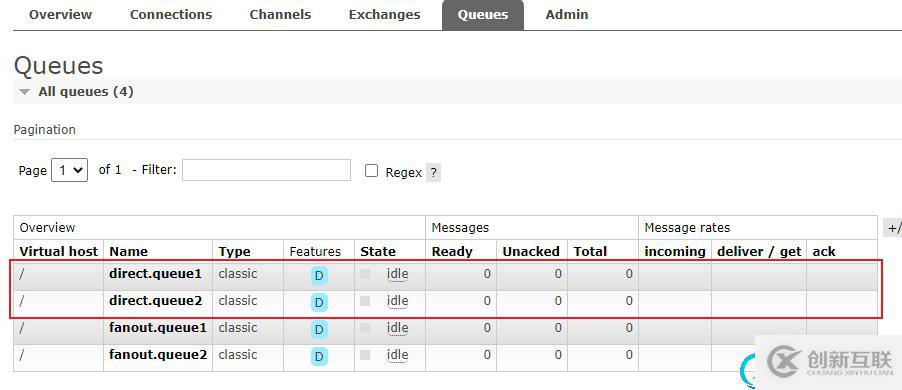Click Unacked count of direct.queue2
This screenshot has height=390, width=902.
tap(558, 301)
